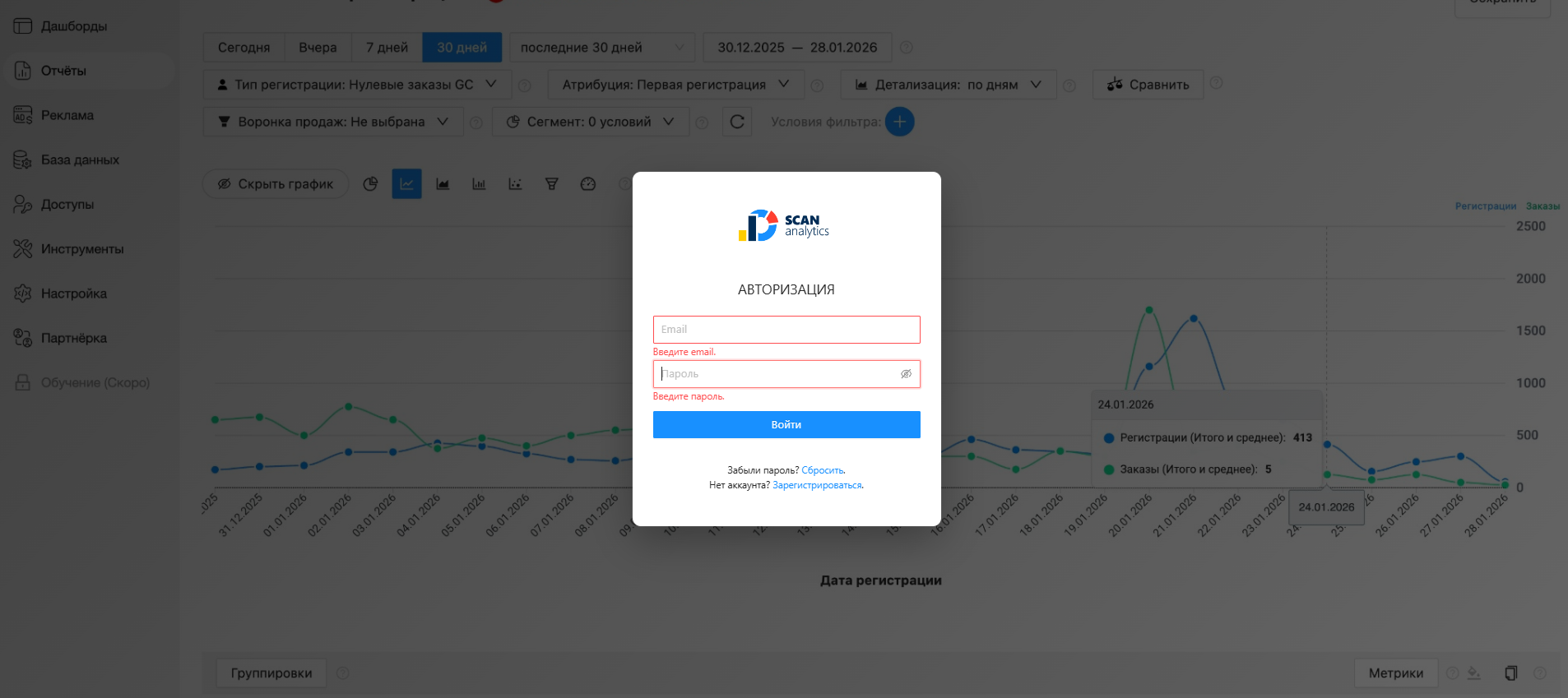Screen dimensions: 1568x698
Task: Open help icon beside Воронка продаж
Action: click(x=476, y=122)
